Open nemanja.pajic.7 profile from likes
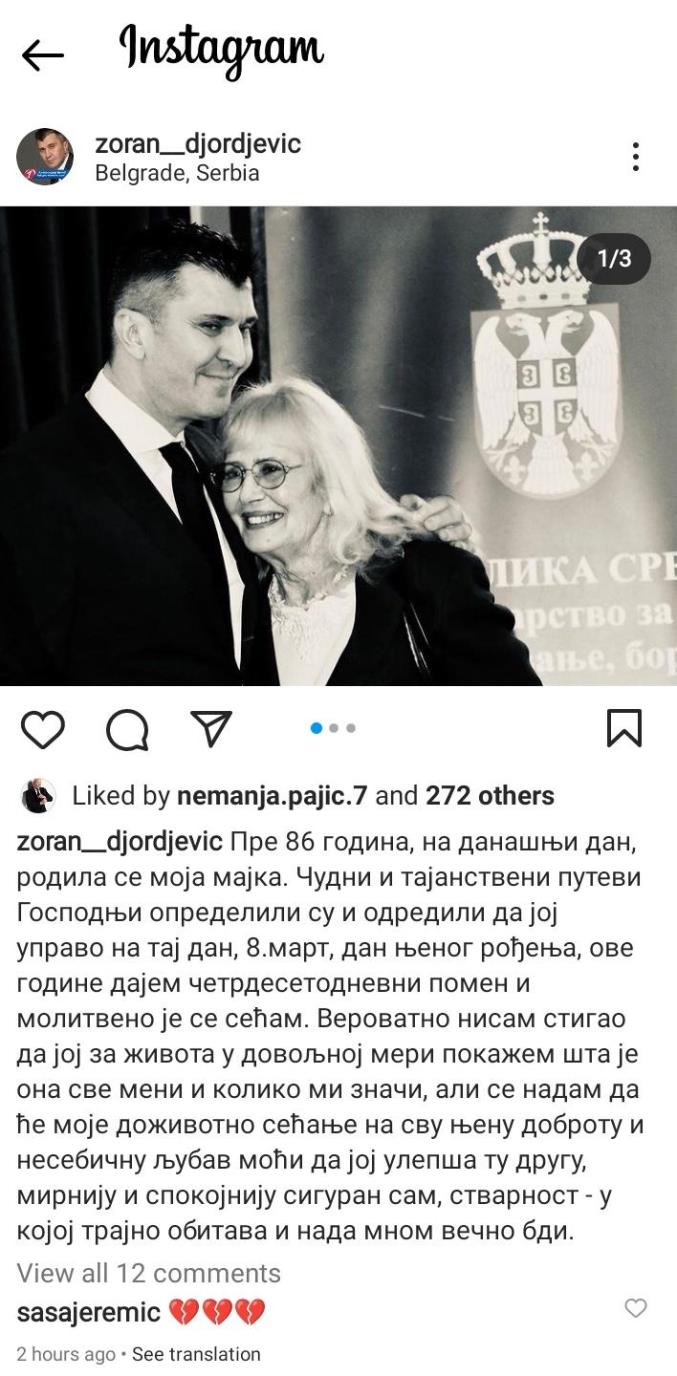This screenshot has height=1376, width=677. (x=272, y=796)
